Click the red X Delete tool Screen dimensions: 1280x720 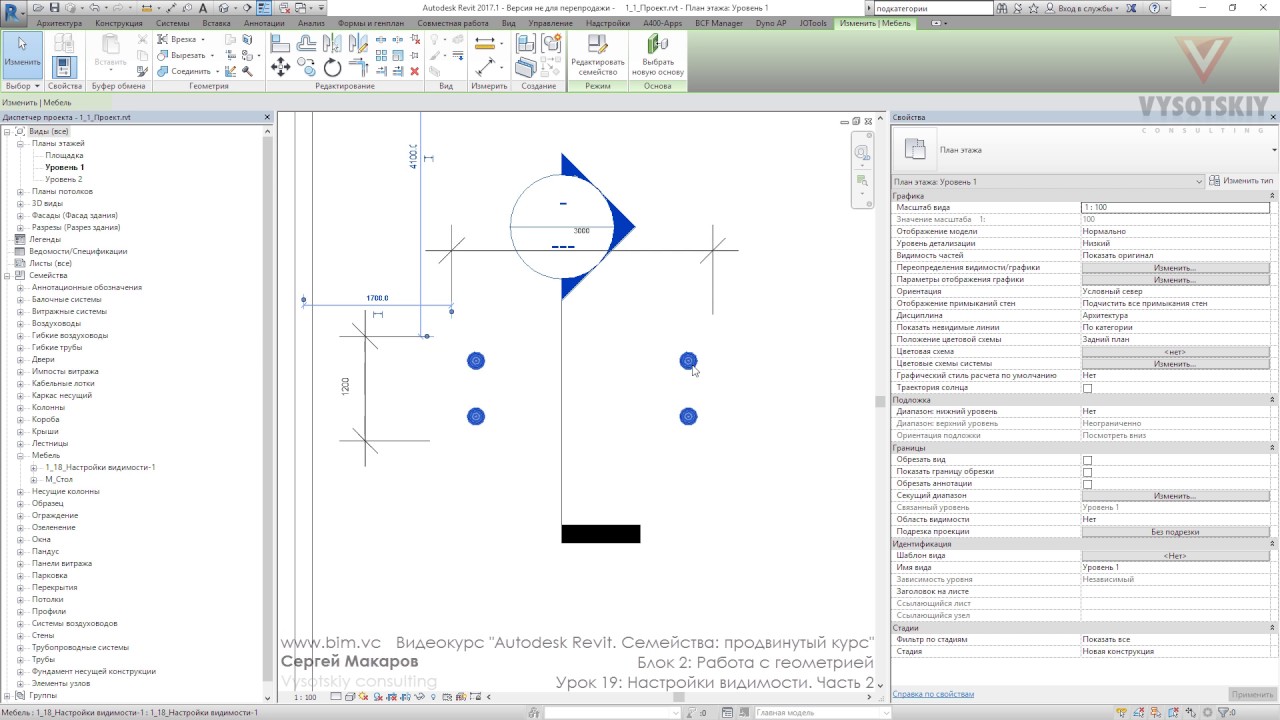(x=414, y=71)
